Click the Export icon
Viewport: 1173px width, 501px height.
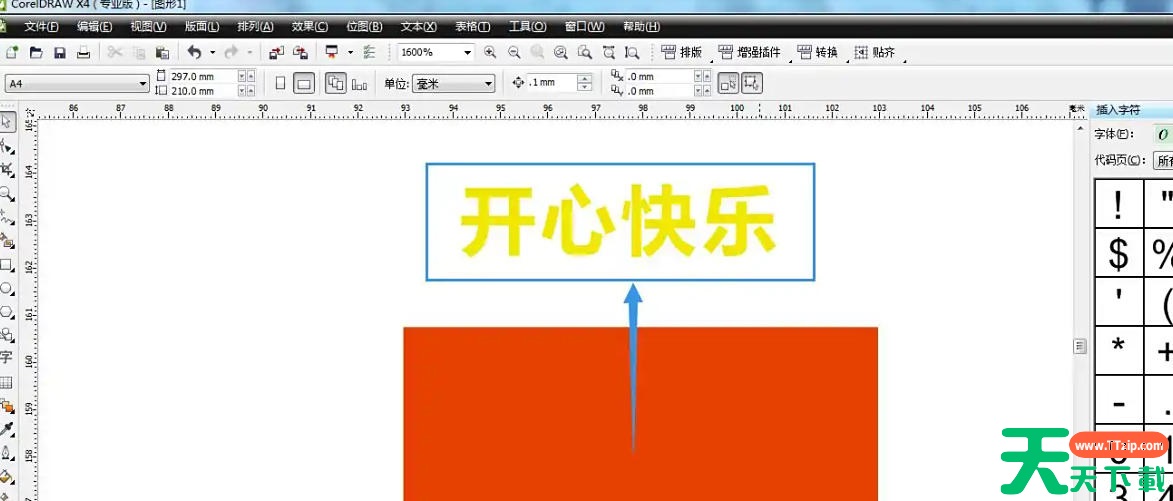(x=300, y=53)
